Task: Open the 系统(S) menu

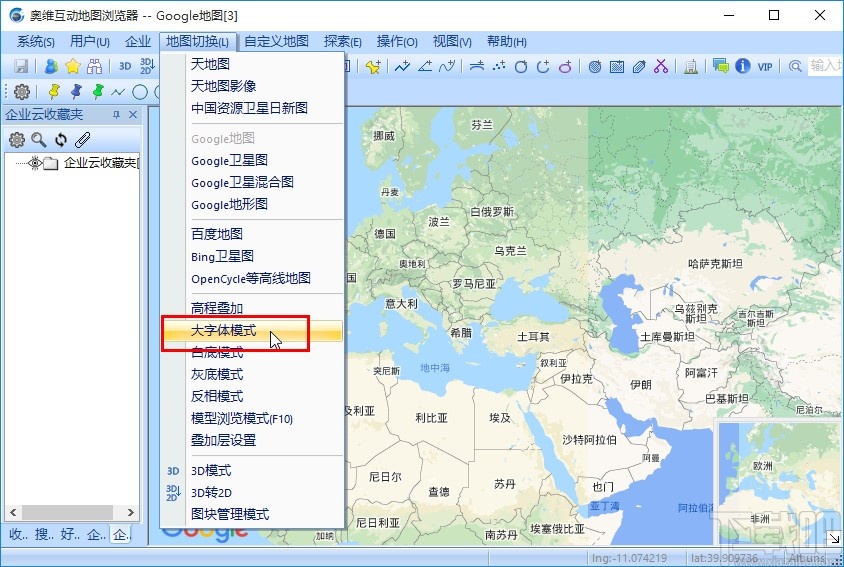Action: [36, 41]
